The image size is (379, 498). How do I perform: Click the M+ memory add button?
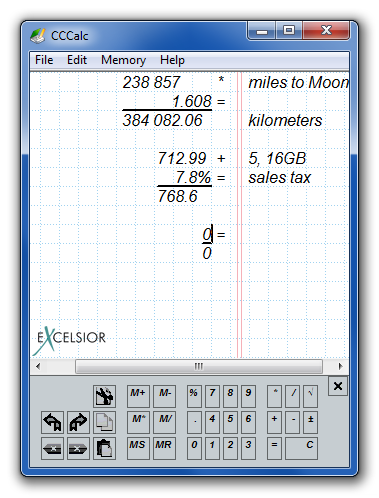click(138, 396)
